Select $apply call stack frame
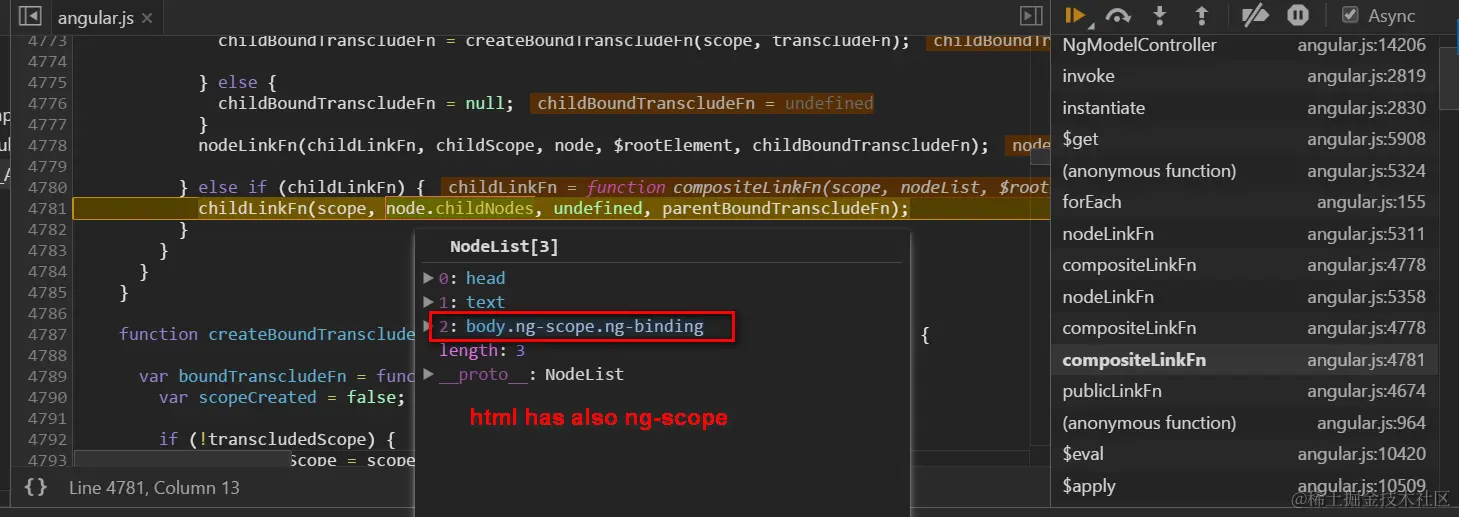 pyautogui.click(x=1244, y=486)
